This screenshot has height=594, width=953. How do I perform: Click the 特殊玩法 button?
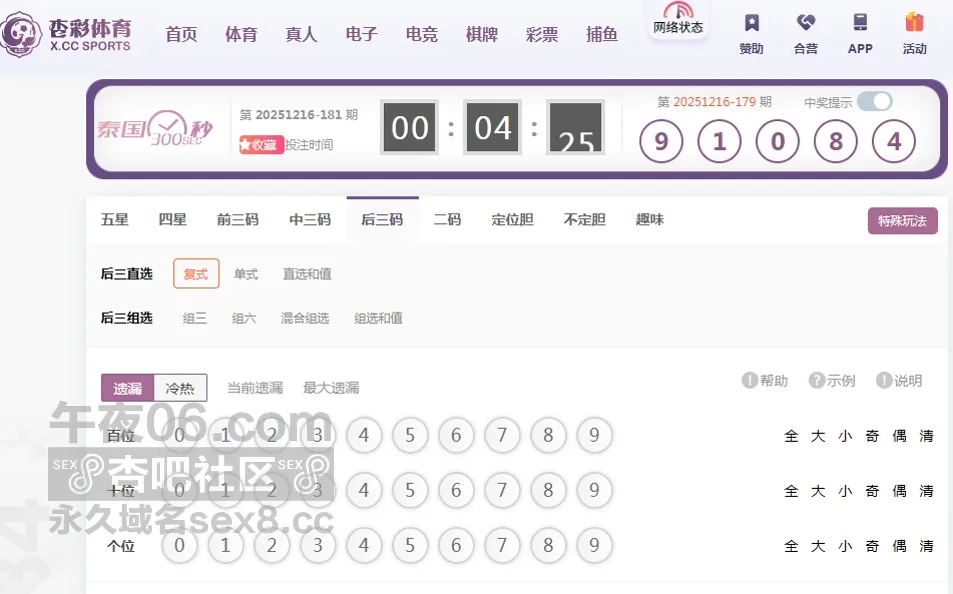[x=903, y=221]
